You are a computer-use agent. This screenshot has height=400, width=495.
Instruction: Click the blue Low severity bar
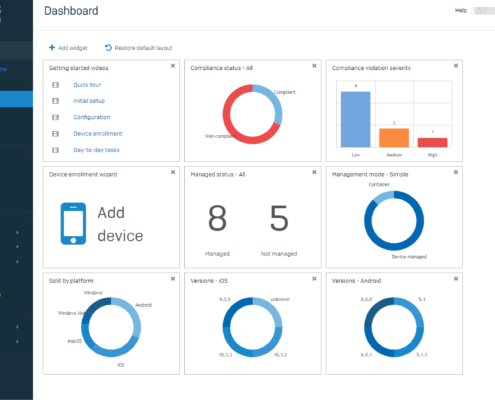pyautogui.click(x=355, y=119)
